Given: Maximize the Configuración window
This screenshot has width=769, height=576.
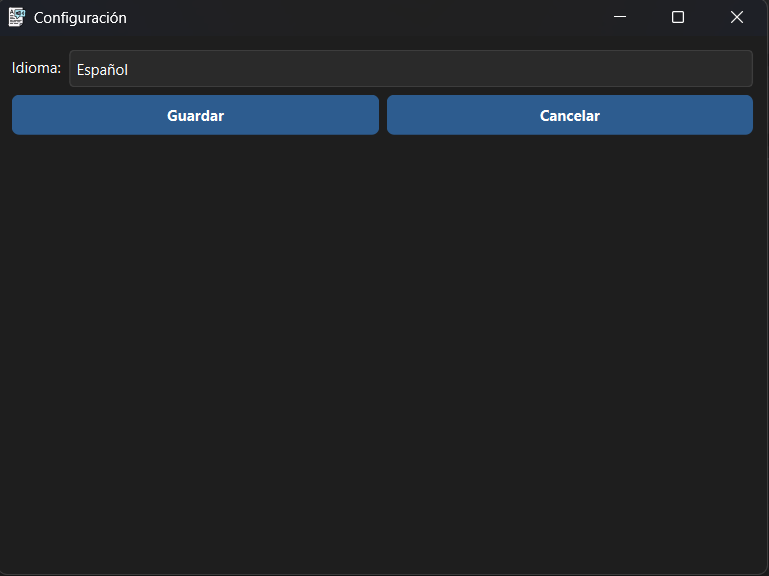Looking at the screenshot, I should click(678, 17).
